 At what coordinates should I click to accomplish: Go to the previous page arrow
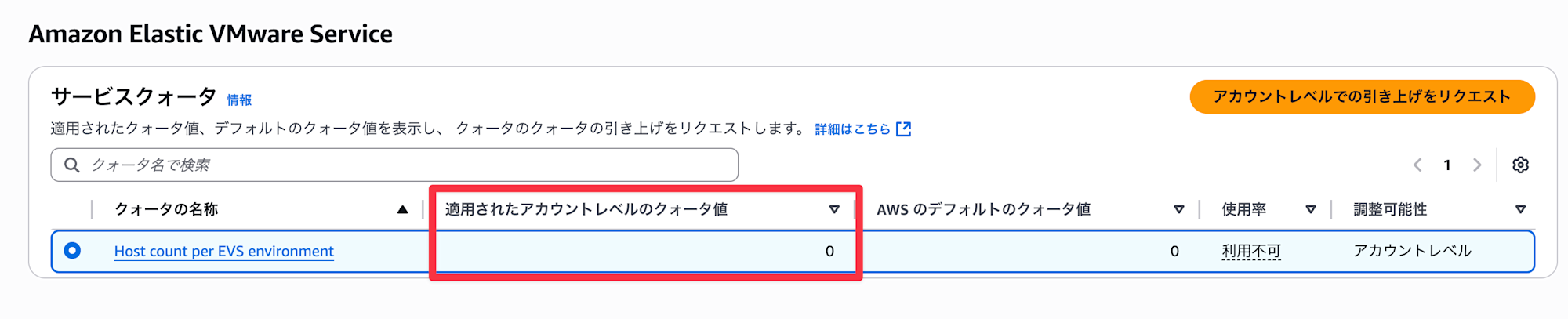[x=1417, y=165]
